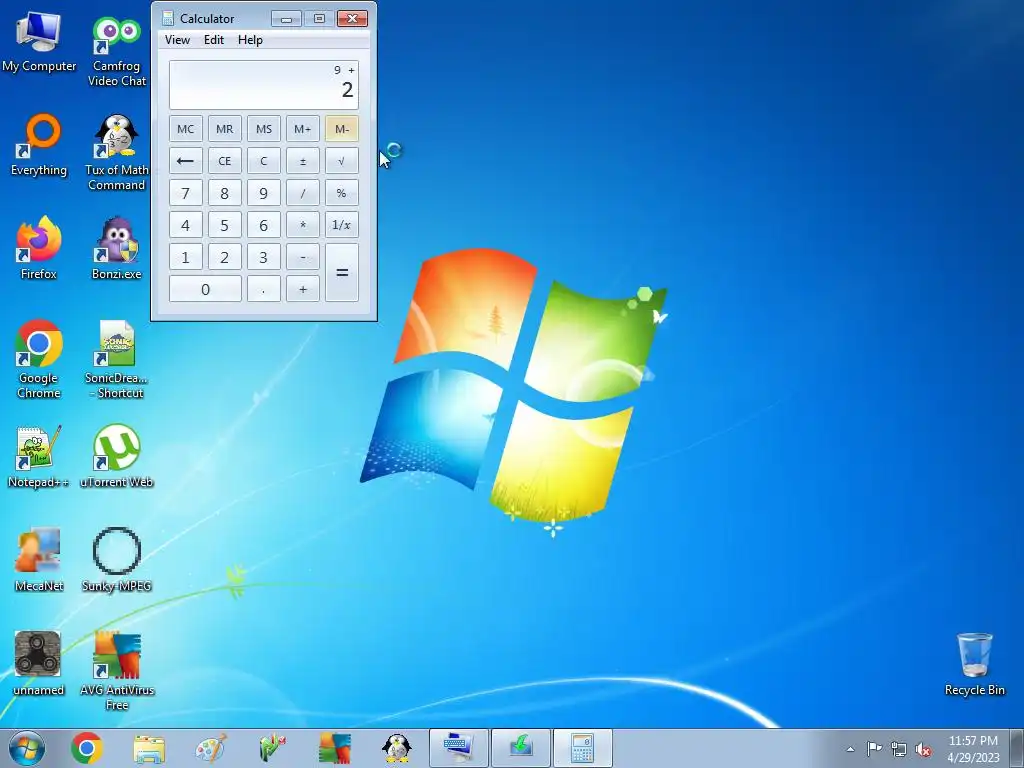The width and height of the screenshot is (1024, 768).
Task: Toggle sign with the ± button
Action: point(302,161)
